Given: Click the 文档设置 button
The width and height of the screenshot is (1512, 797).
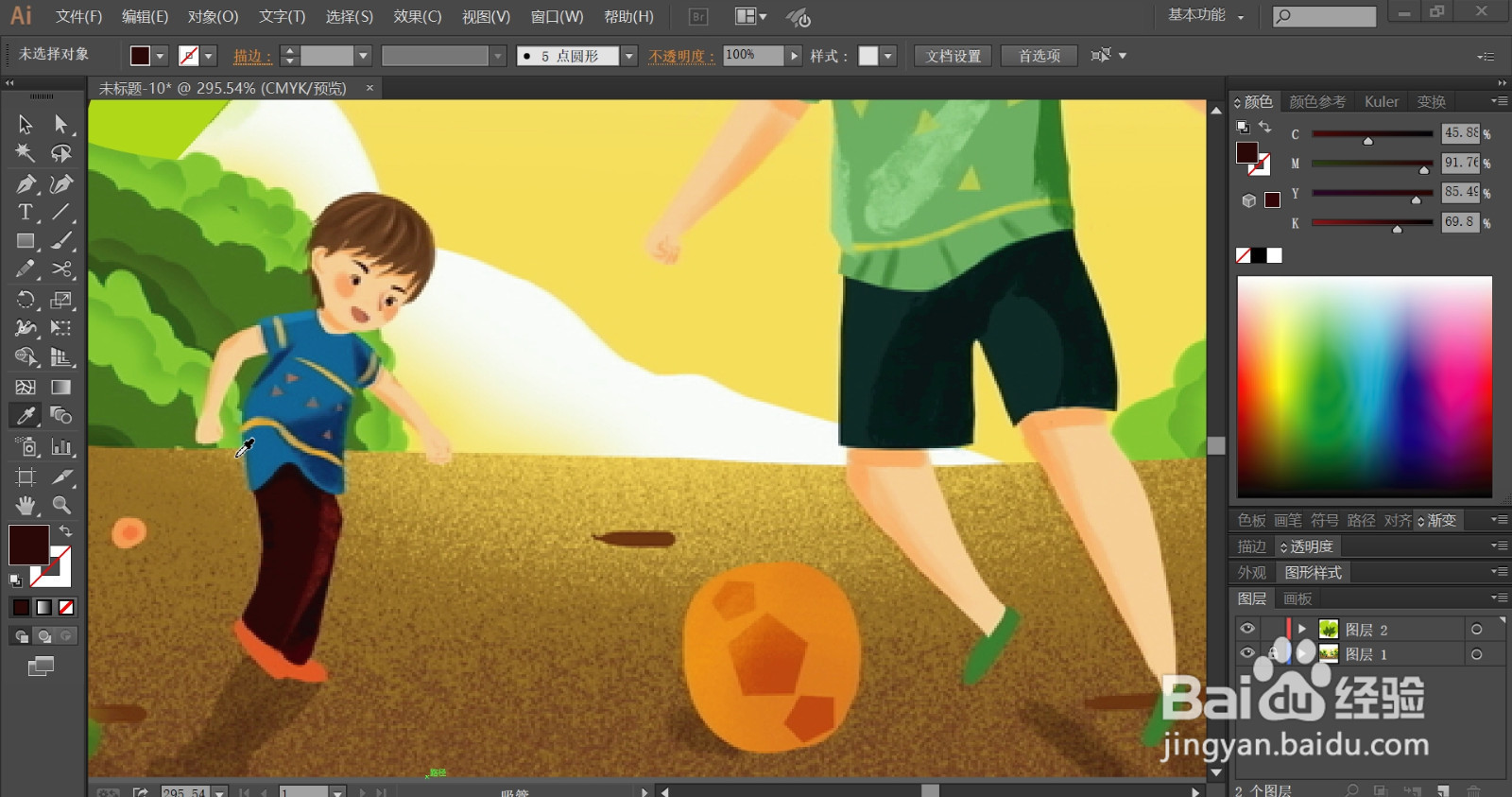Looking at the screenshot, I should pos(954,56).
